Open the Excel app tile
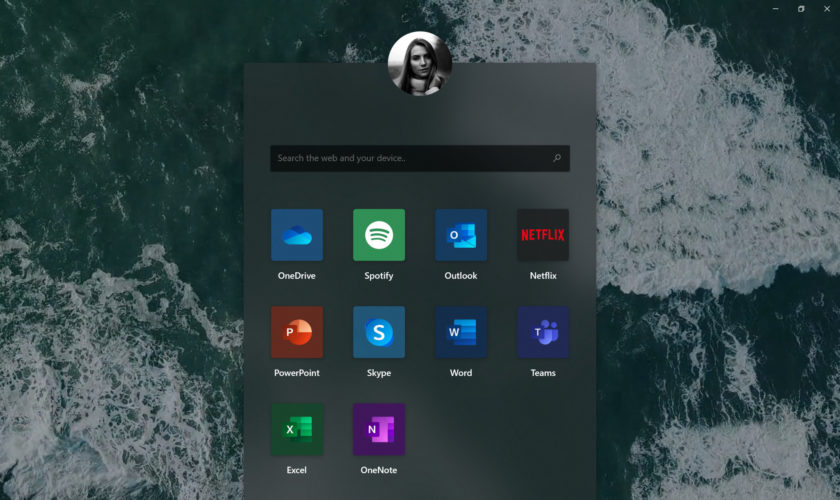This screenshot has height=500, width=840. tap(297, 429)
